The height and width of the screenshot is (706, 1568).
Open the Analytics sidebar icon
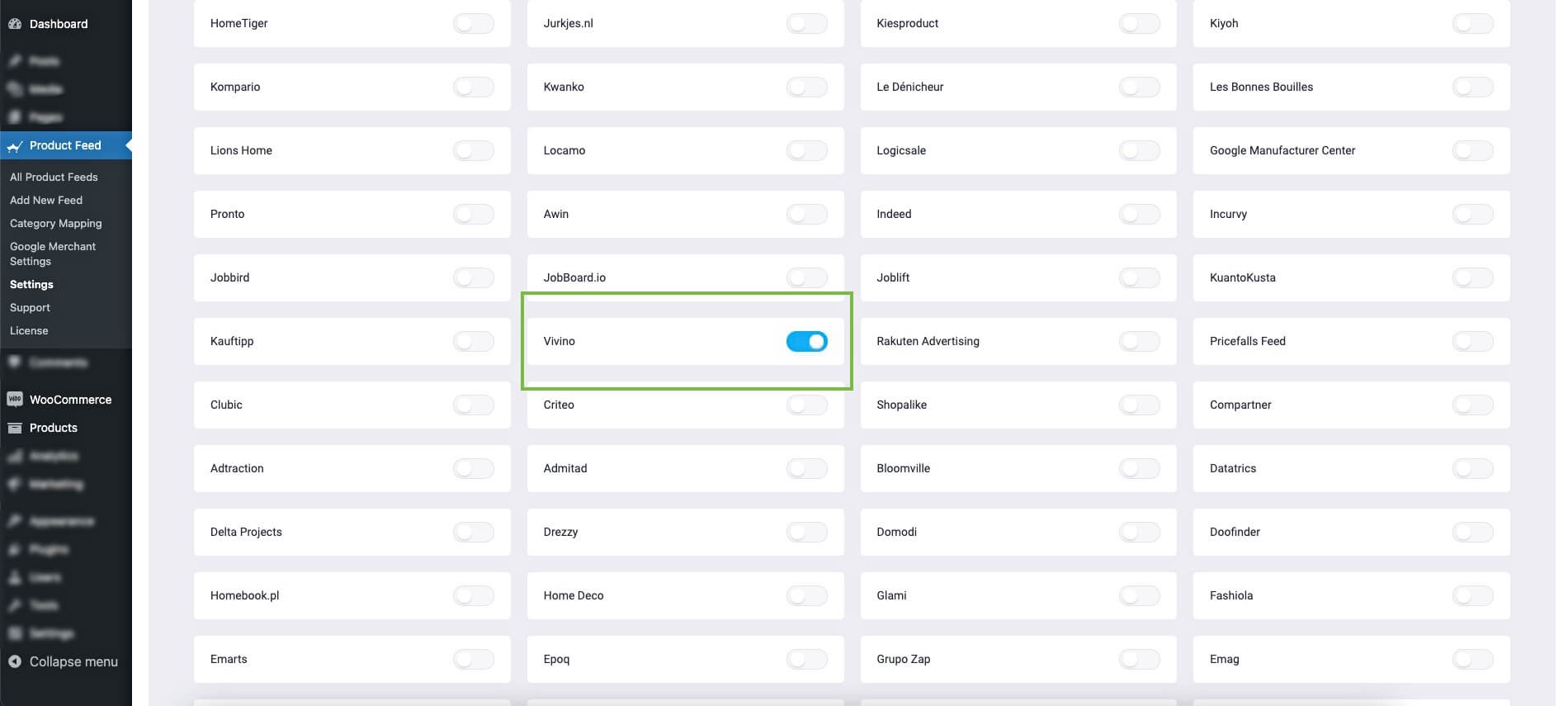click(x=14, y=456)
